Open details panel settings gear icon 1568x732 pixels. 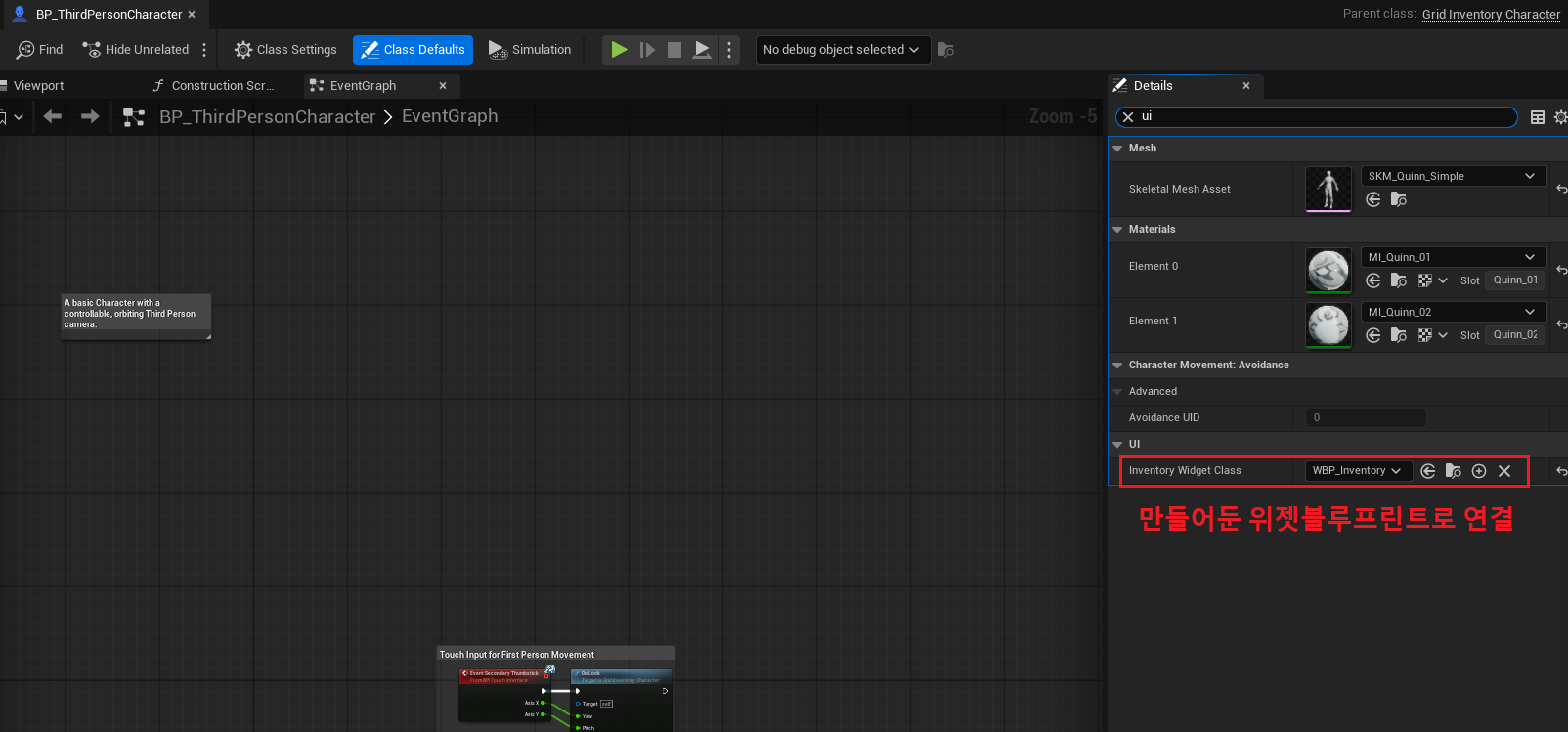pyautogui.click(x=1560, y=117)
